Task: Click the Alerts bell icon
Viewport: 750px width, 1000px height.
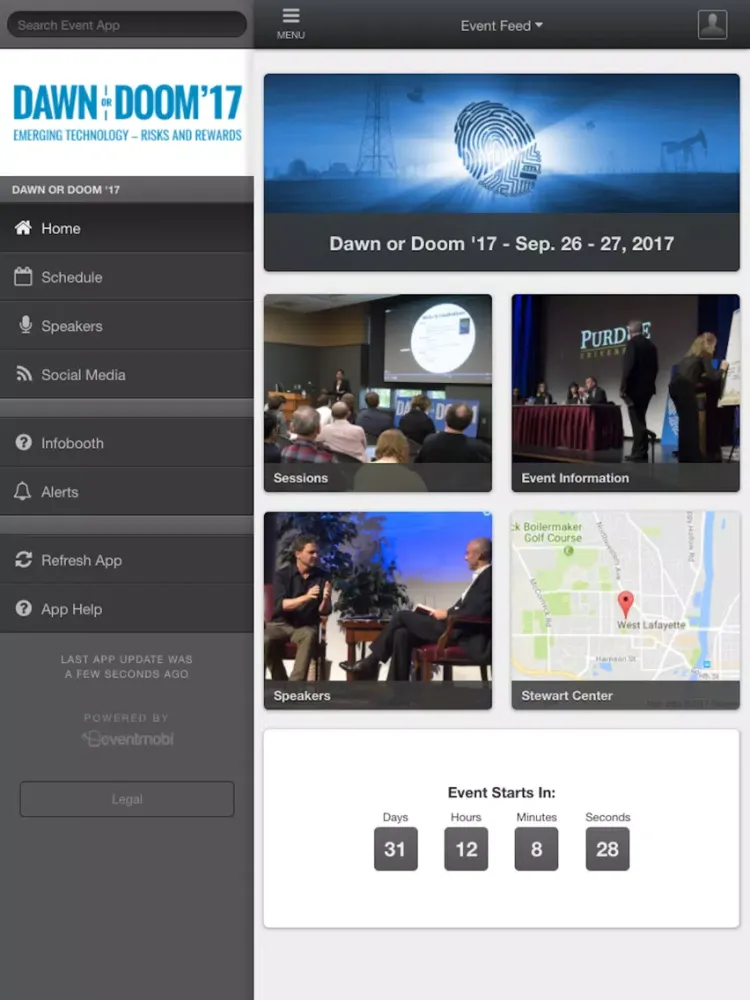Action: [x=23, y=492]
